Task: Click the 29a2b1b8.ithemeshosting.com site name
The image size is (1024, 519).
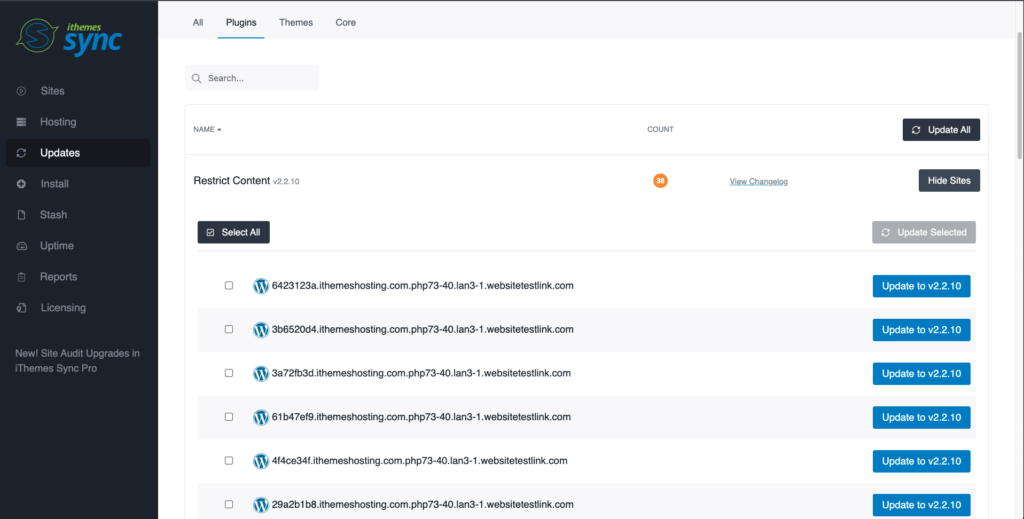Action: [x=423, y=504]
